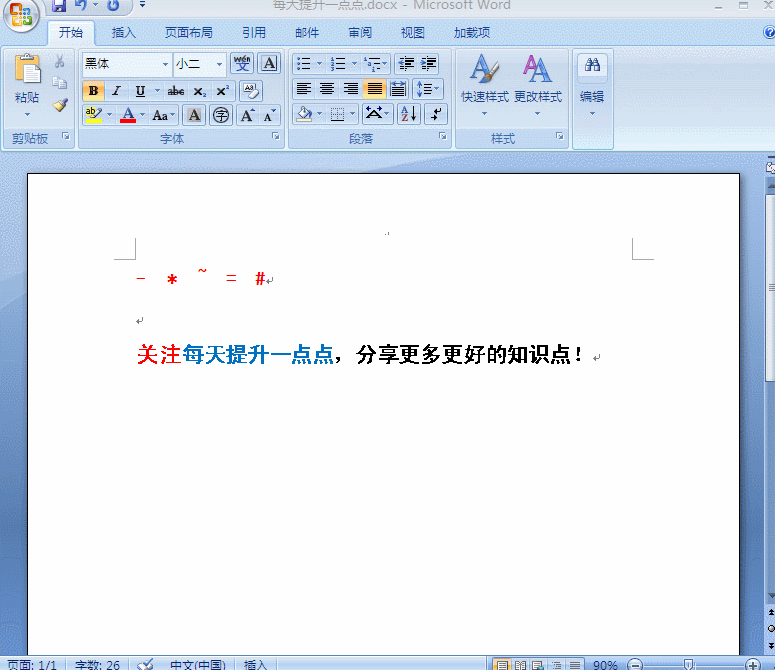This screenshot has width=775, height=670.
Task: Open bullet list dropdown arrow
Action: (319, 64)
